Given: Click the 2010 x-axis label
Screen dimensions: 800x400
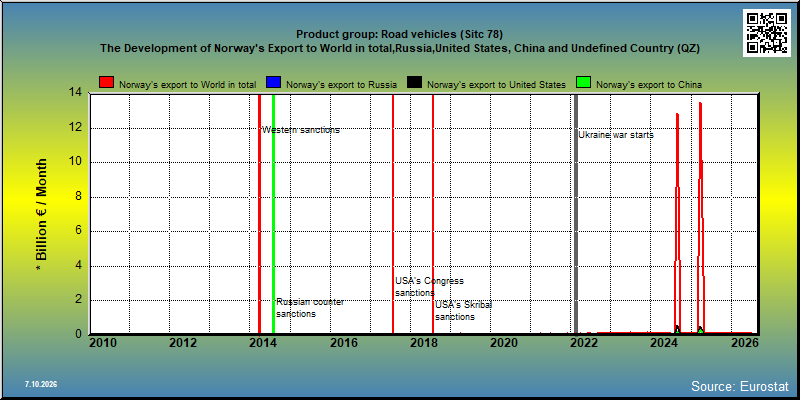Looking at the screenshot, I should 103,343.
